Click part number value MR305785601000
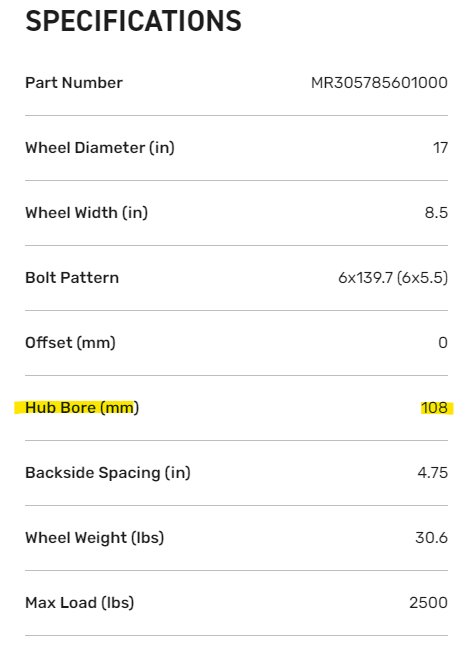Image resolution: width=474 pixels, height=657 pixels. (x=379, y=83)
